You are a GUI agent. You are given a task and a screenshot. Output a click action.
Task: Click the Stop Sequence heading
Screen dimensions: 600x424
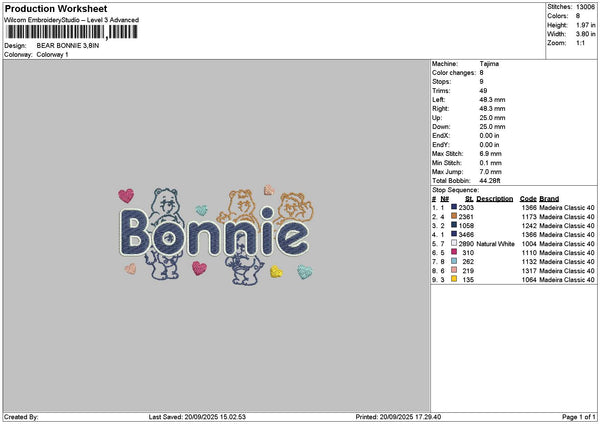point(455,190)
